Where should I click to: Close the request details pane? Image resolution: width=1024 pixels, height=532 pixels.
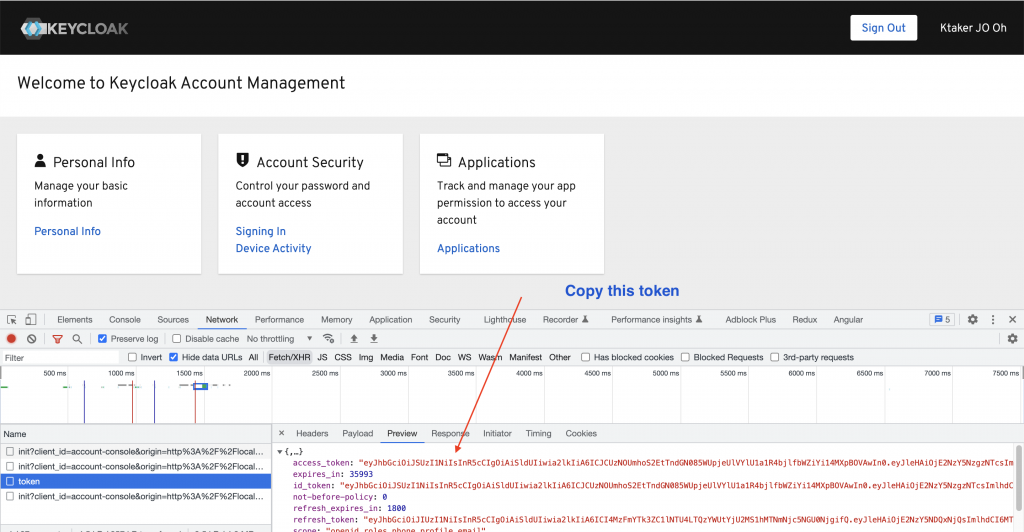pos(281,433)
